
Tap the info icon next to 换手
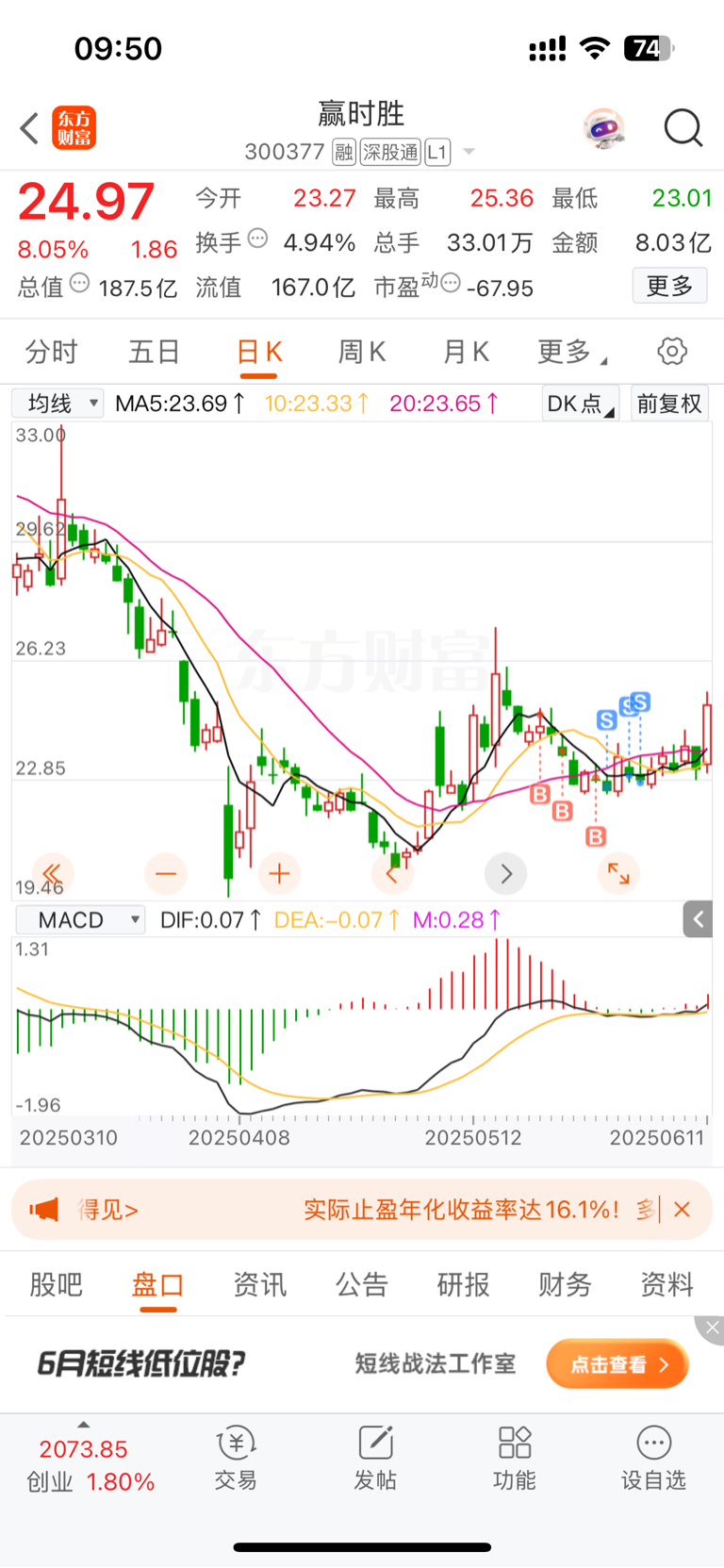pos(257,239)
